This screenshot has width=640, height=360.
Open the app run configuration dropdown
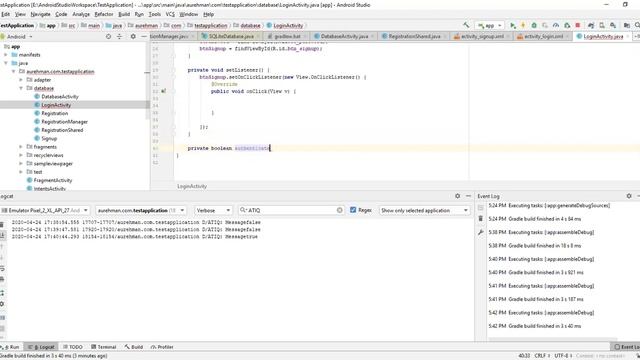click(490, 25)
